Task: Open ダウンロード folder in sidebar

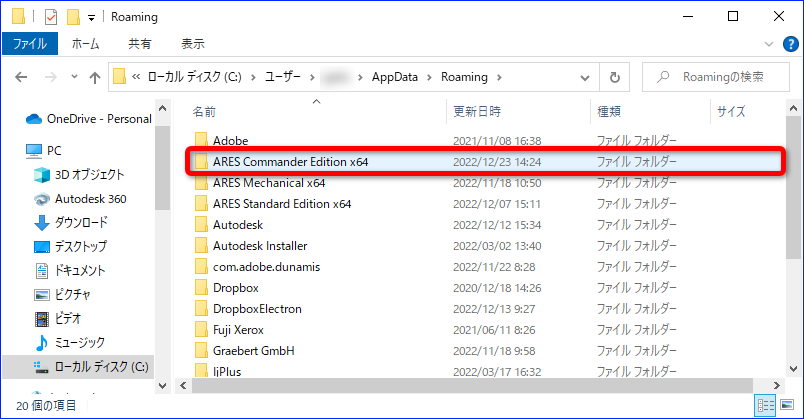Action: pyautogui.click(x=71, y=223)
